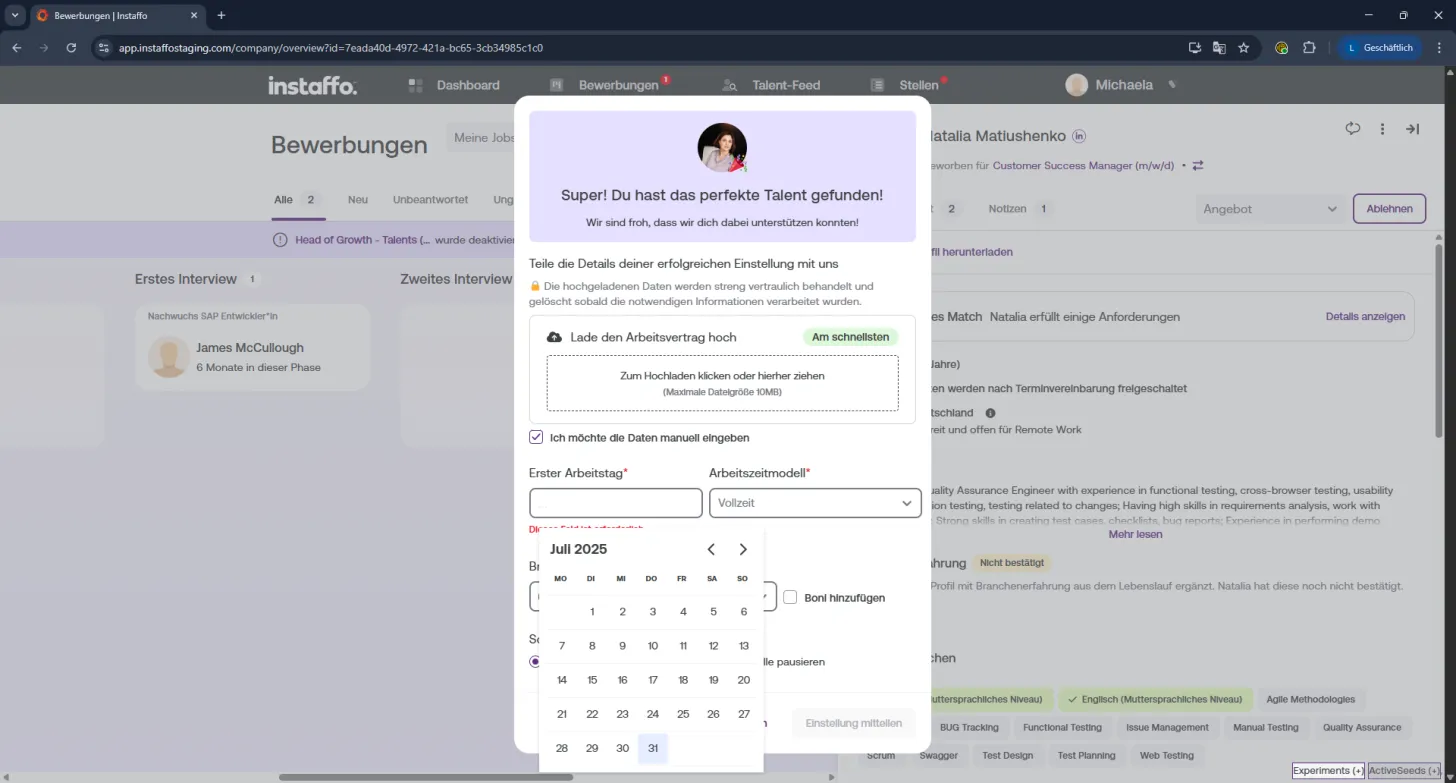
Task: Open Natalia Matiushenko's LinkedIn profile icon
Action: 1079,136
